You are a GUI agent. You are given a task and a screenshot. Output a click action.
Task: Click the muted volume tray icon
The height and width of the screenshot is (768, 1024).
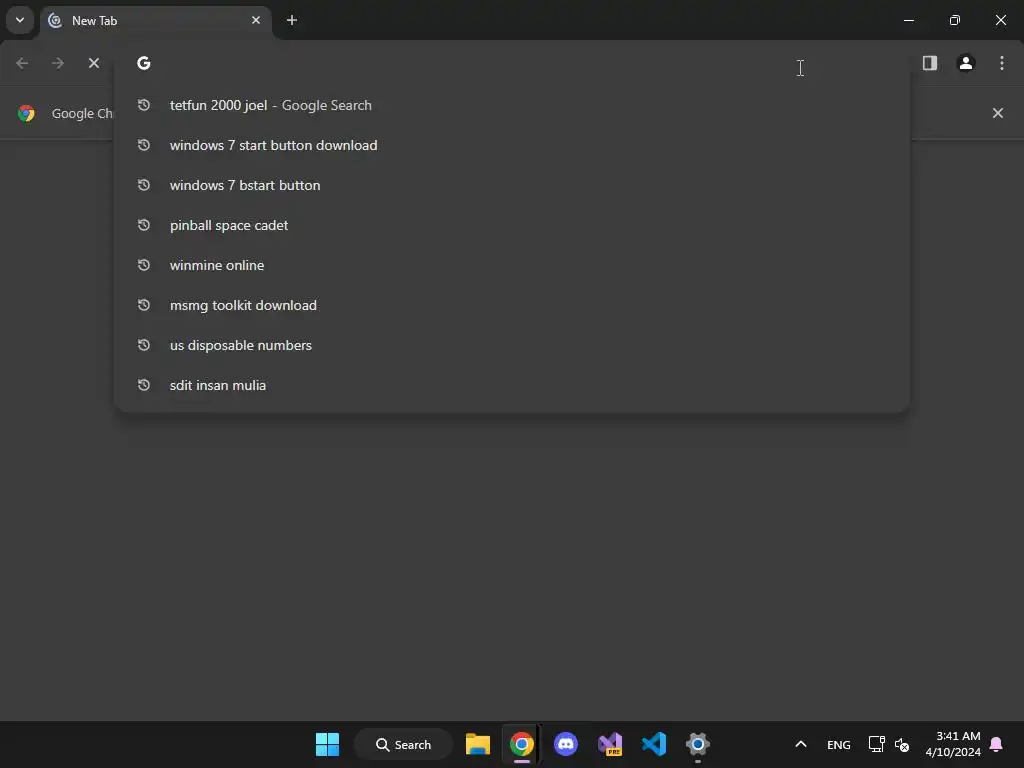(x=902, y=744)
